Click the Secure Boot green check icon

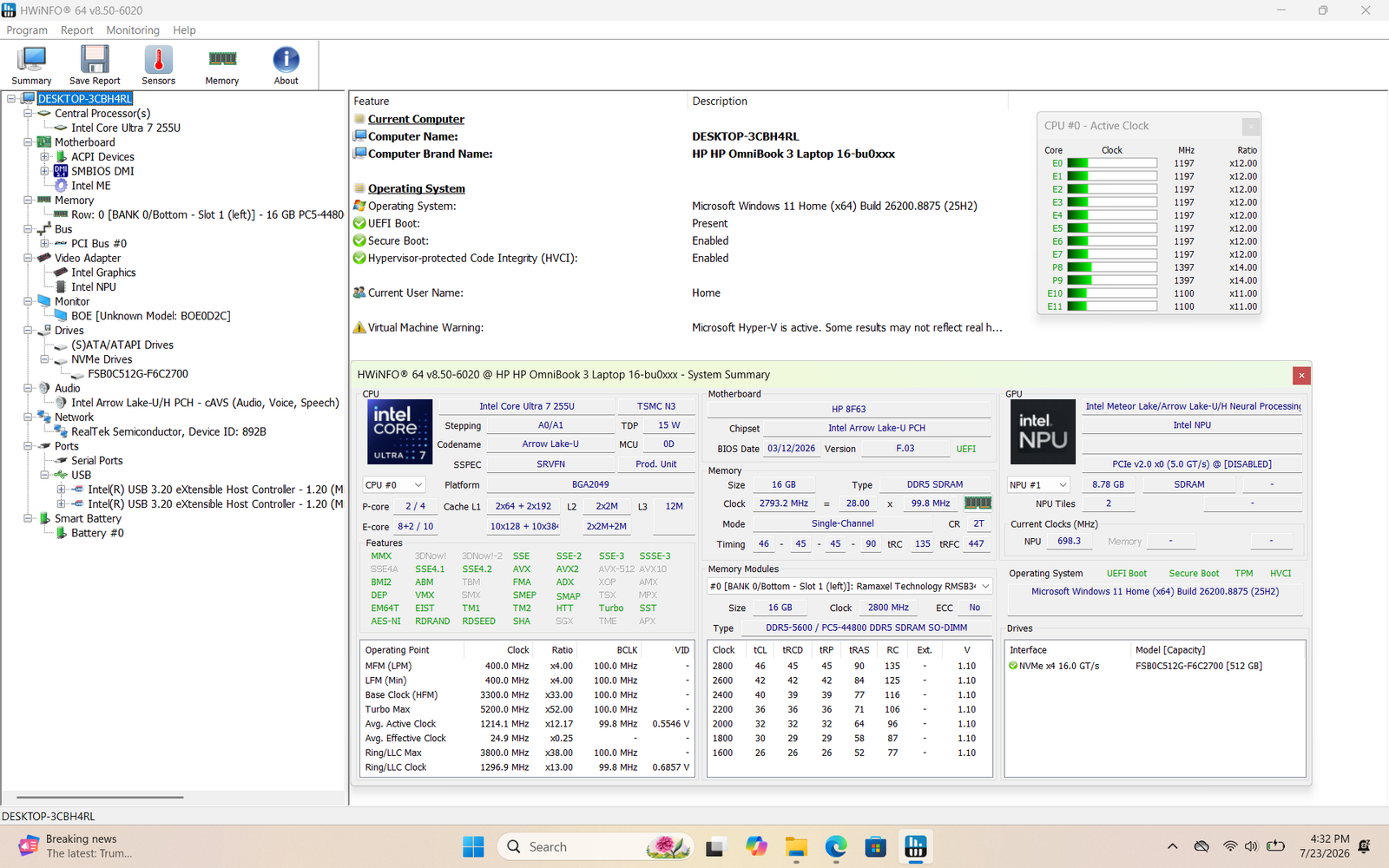(359, 240)
